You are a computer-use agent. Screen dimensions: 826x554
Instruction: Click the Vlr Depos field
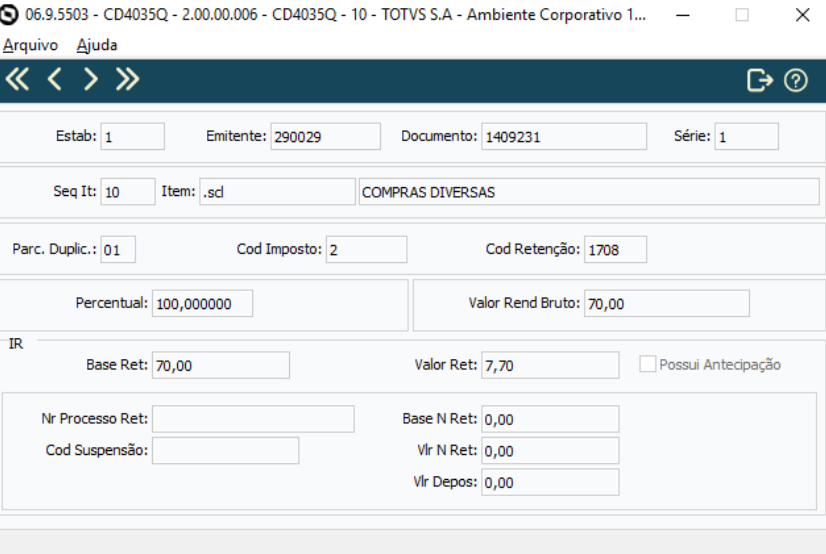550,482
